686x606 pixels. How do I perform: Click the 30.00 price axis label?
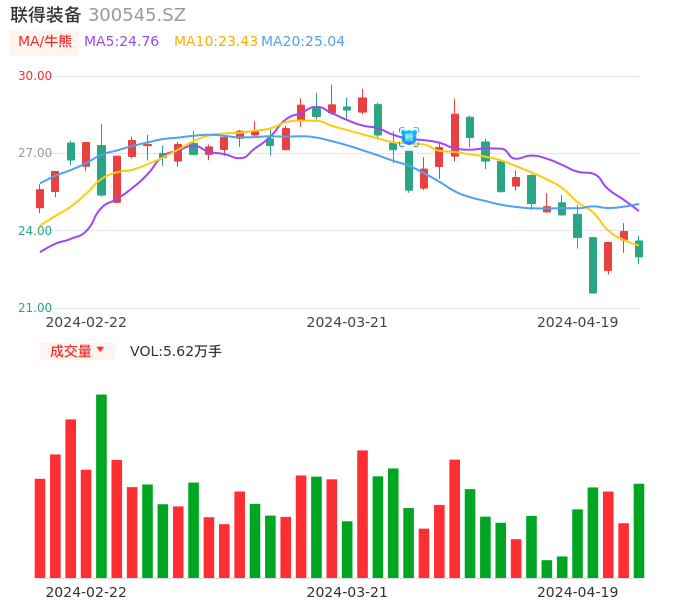coord(35,76)
